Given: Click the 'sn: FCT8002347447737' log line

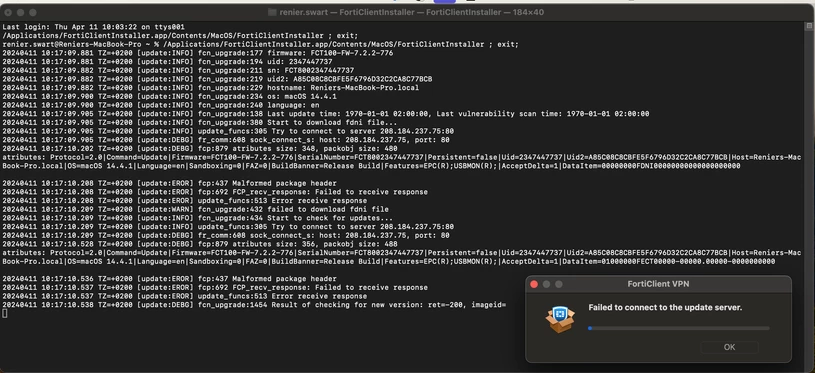Looking at the screenshot, I should (x=178, y=71).
